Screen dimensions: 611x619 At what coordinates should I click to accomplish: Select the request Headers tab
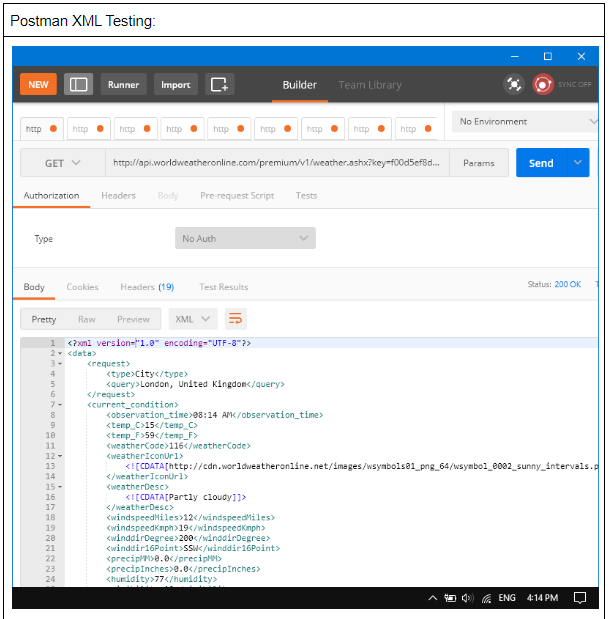pos(118,195)
